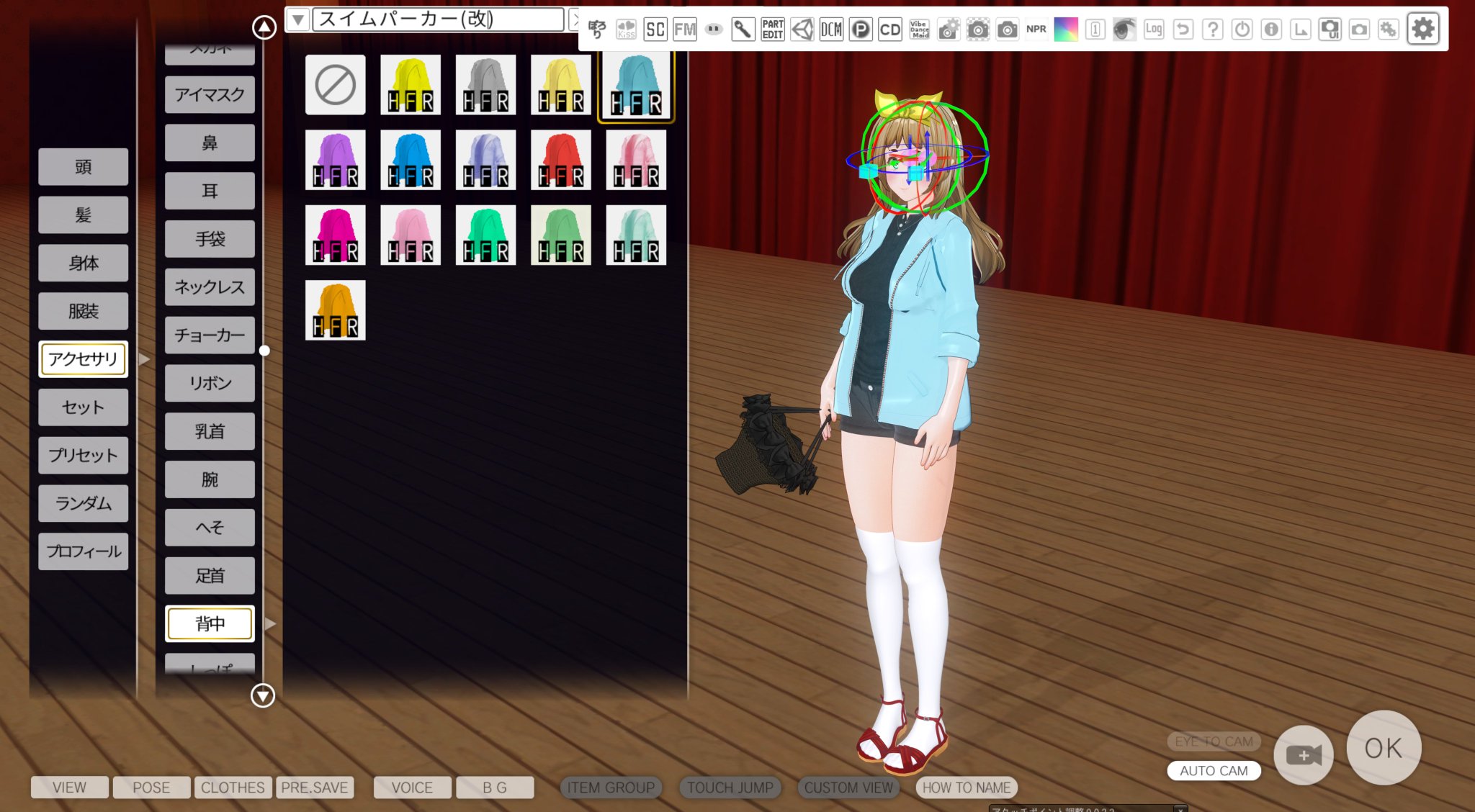The height and width of the screenshot is (812, 1475).
Task: Click the downward scroll arrow below categories
Action: [x=264, y=695]
